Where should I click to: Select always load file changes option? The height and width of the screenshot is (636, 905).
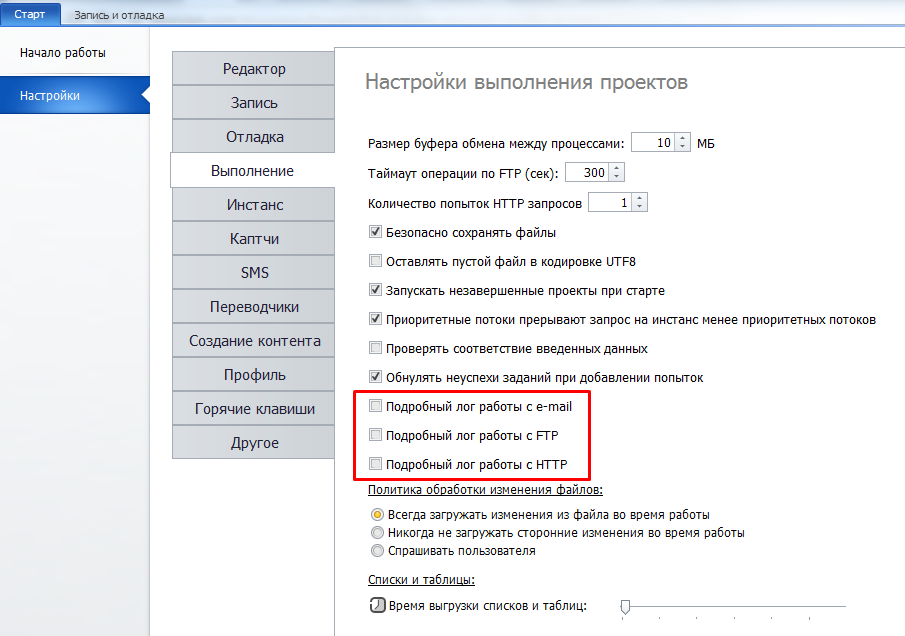(377, 514)
